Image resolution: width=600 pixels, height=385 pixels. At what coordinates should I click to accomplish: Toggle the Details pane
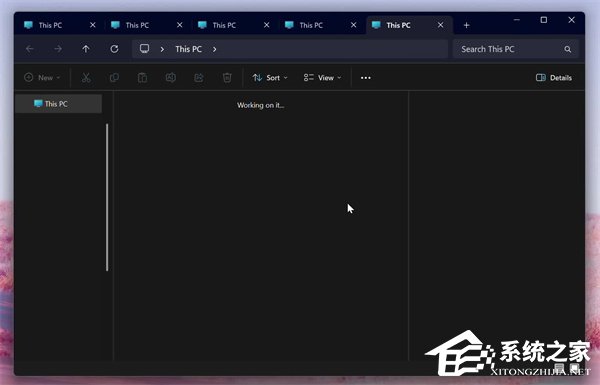(554, 78)
